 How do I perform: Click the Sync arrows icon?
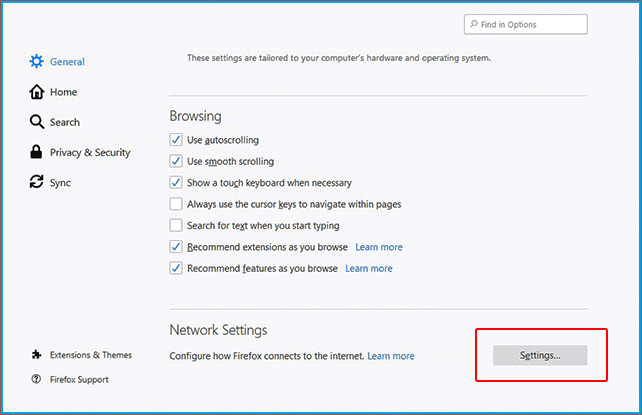(x=37, y=183)
